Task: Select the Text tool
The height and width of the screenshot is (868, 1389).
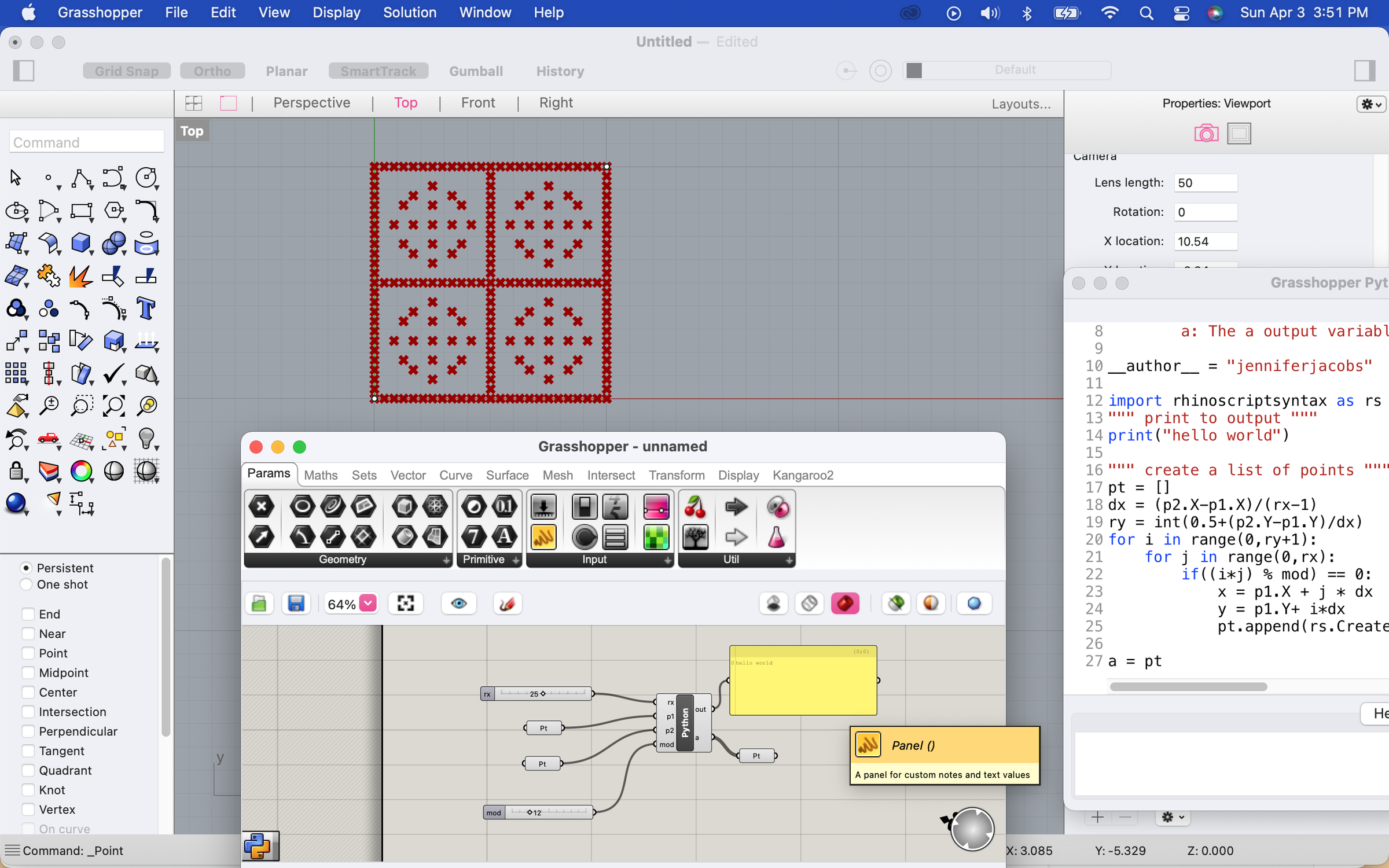Action: pos(146,308)
